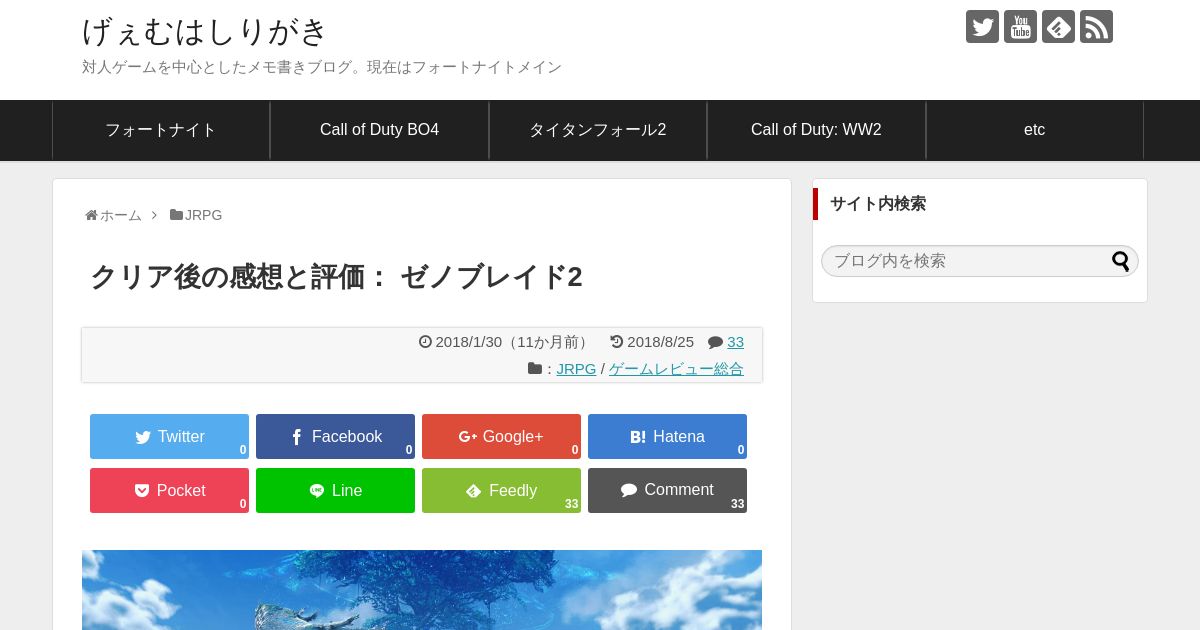Open the タイタンフォール2 menu item
1200x630 pixels.
pos(598,130)
